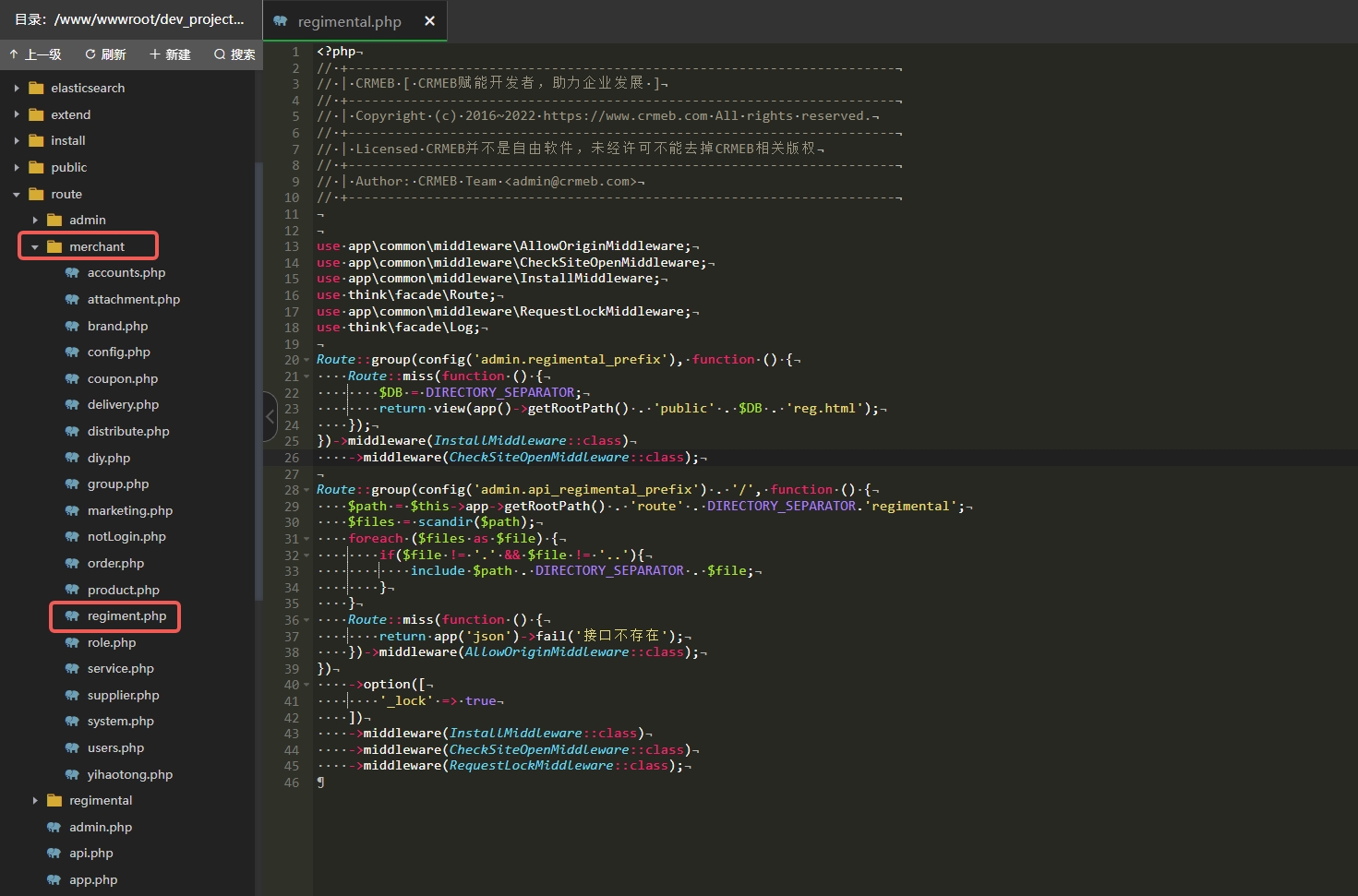Image resolution: width=1358 pixels, height=896 pixels.
Task: Go up one level with 上一级
Action: pyautogui.click(x=35, y=54)
